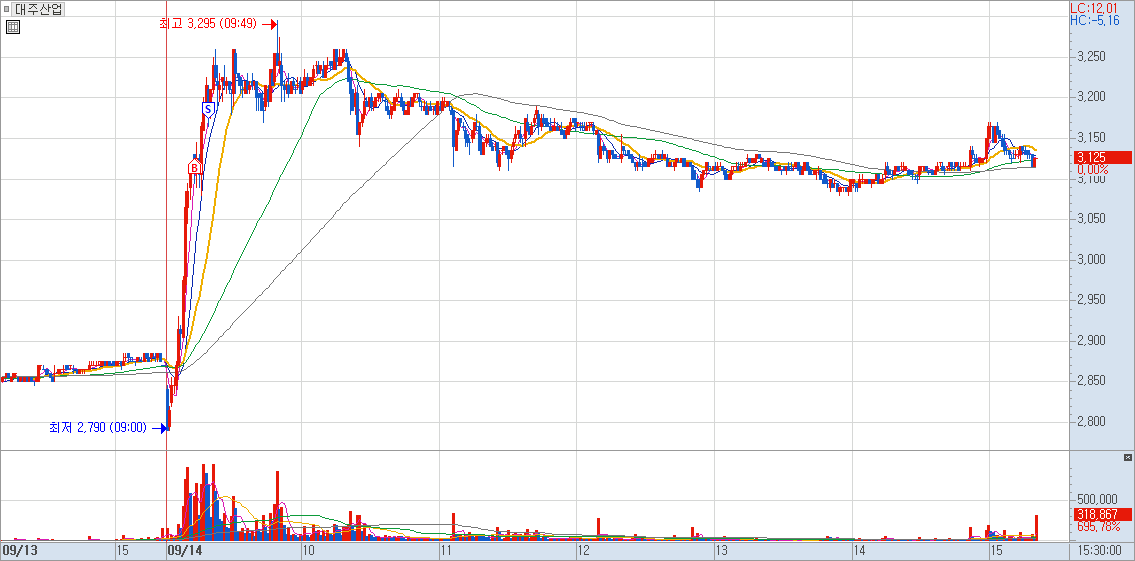Click the B buy signal marker
The height and width of the screenshot is (561, 1135).
pyautogui.click(x=195, y=167)
